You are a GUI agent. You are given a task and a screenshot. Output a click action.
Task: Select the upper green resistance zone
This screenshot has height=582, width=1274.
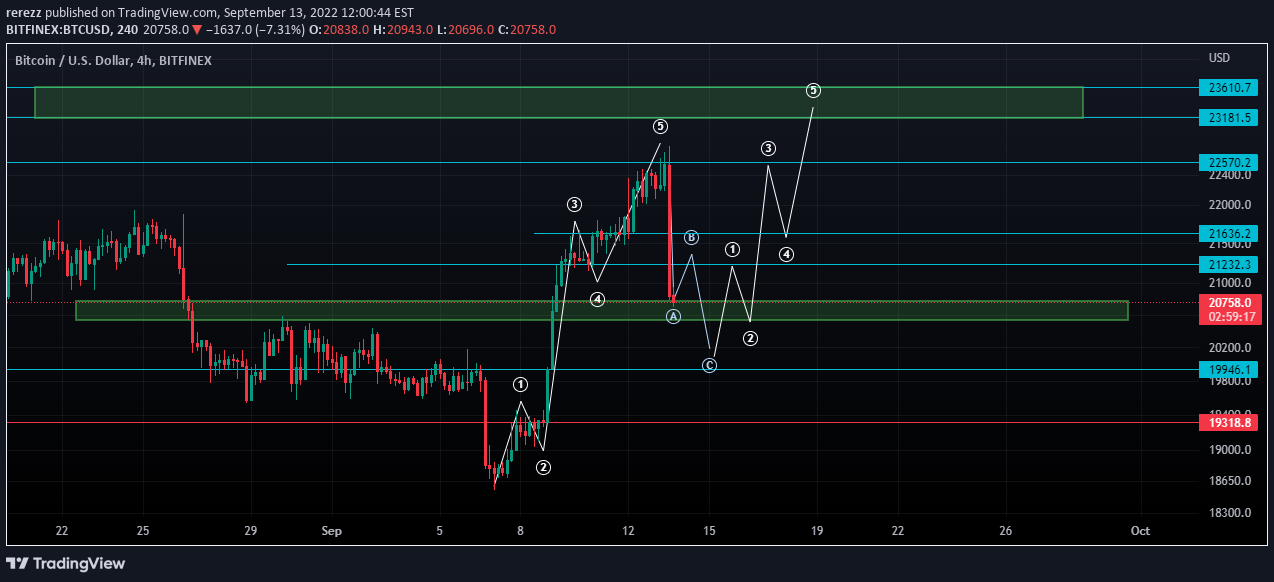(x=559, y=103)
